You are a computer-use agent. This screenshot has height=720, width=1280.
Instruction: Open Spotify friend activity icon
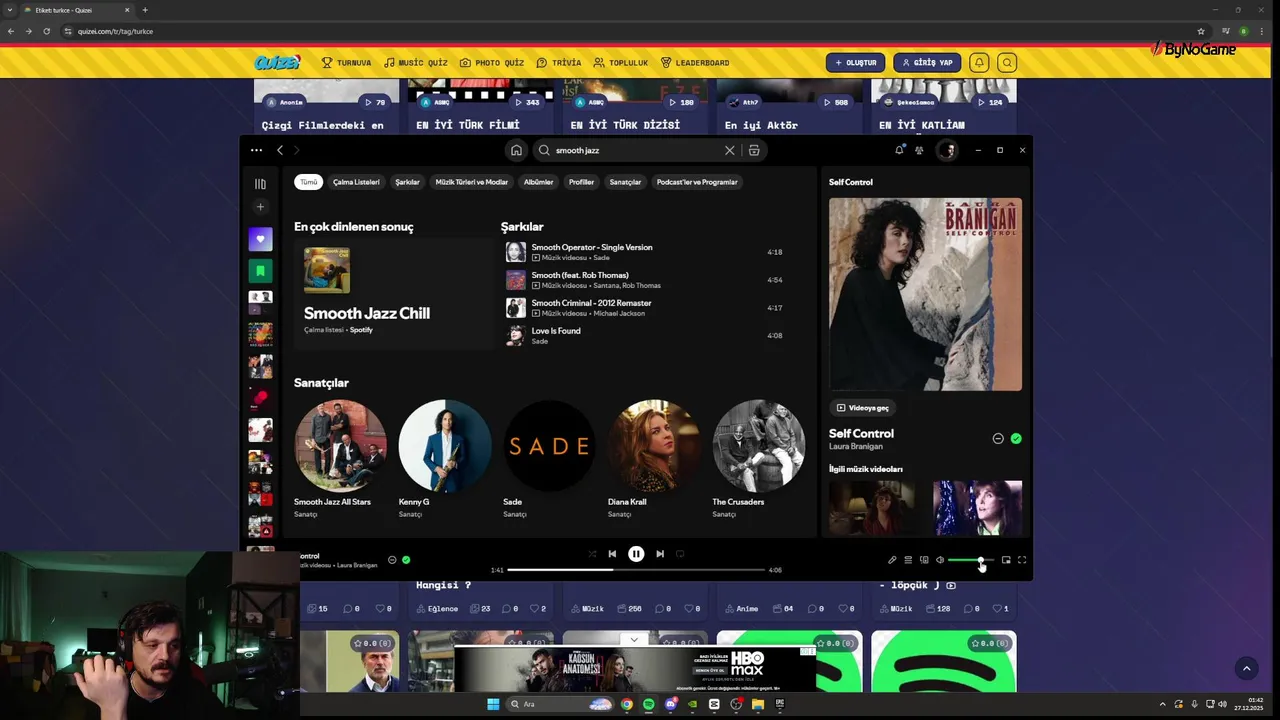pos(919,150)
